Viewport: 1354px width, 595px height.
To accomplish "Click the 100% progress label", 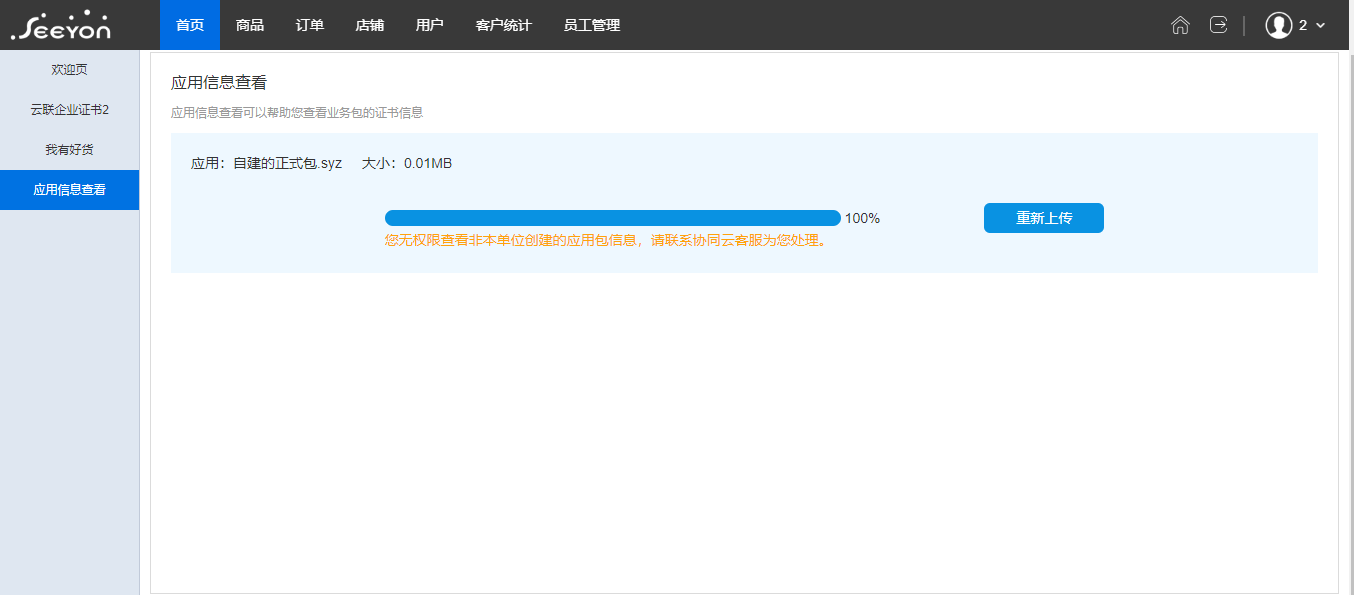I will click(x=863, y=218).
